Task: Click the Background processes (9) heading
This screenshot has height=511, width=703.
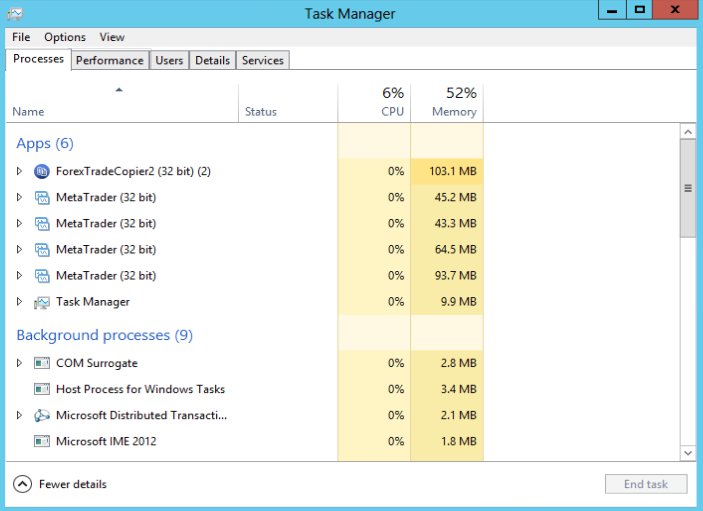Action: [x=104, y=335]
